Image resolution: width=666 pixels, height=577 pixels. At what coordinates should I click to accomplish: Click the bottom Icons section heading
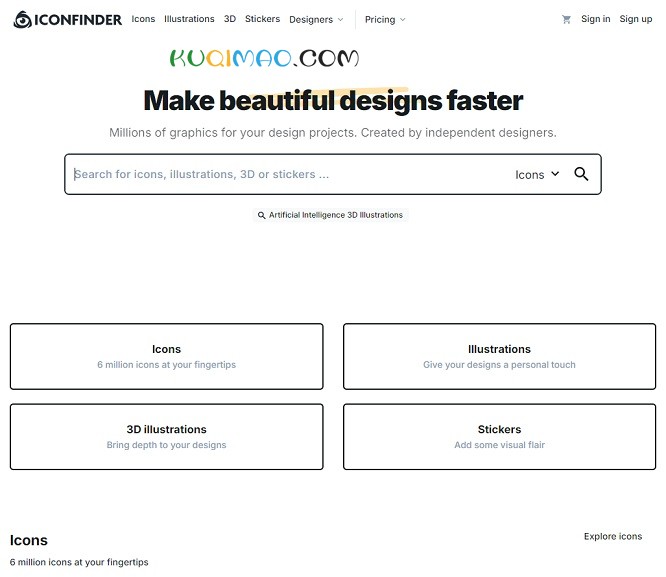(x=29, y=540)
